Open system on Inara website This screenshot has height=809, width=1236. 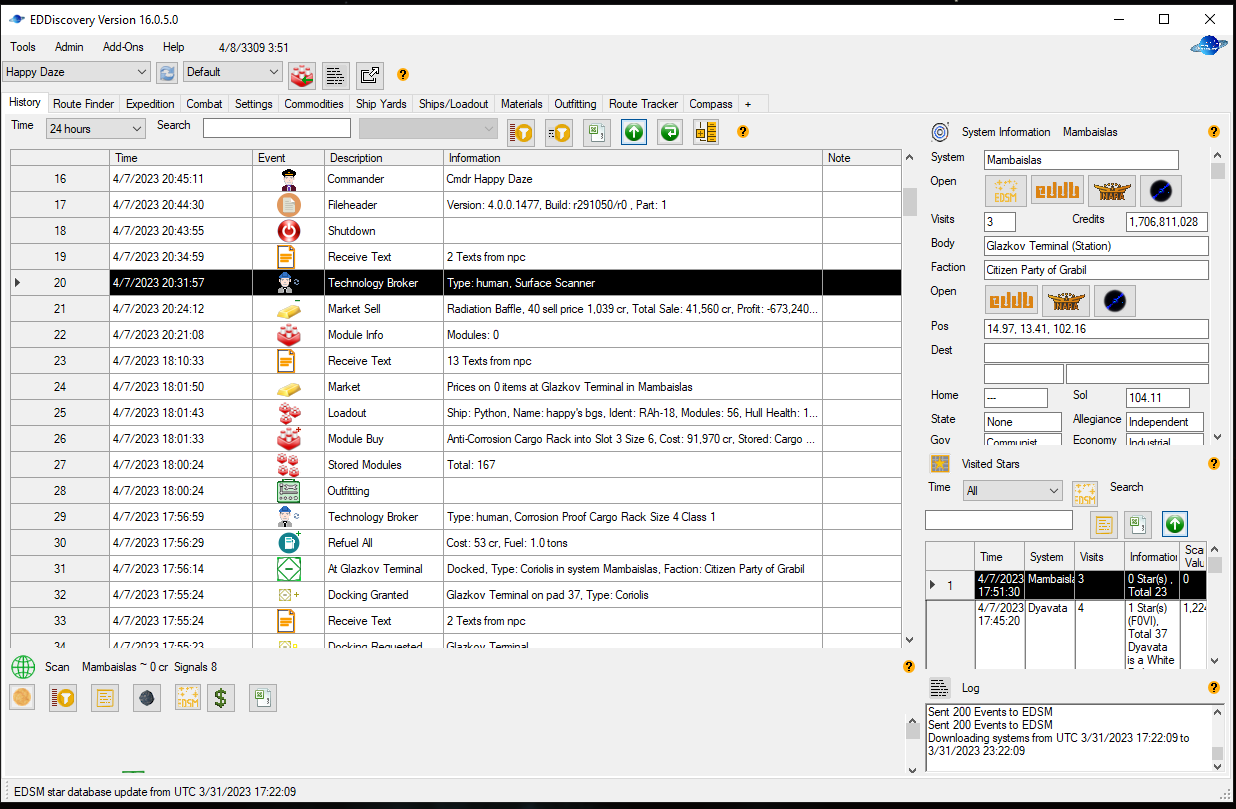1112,190
